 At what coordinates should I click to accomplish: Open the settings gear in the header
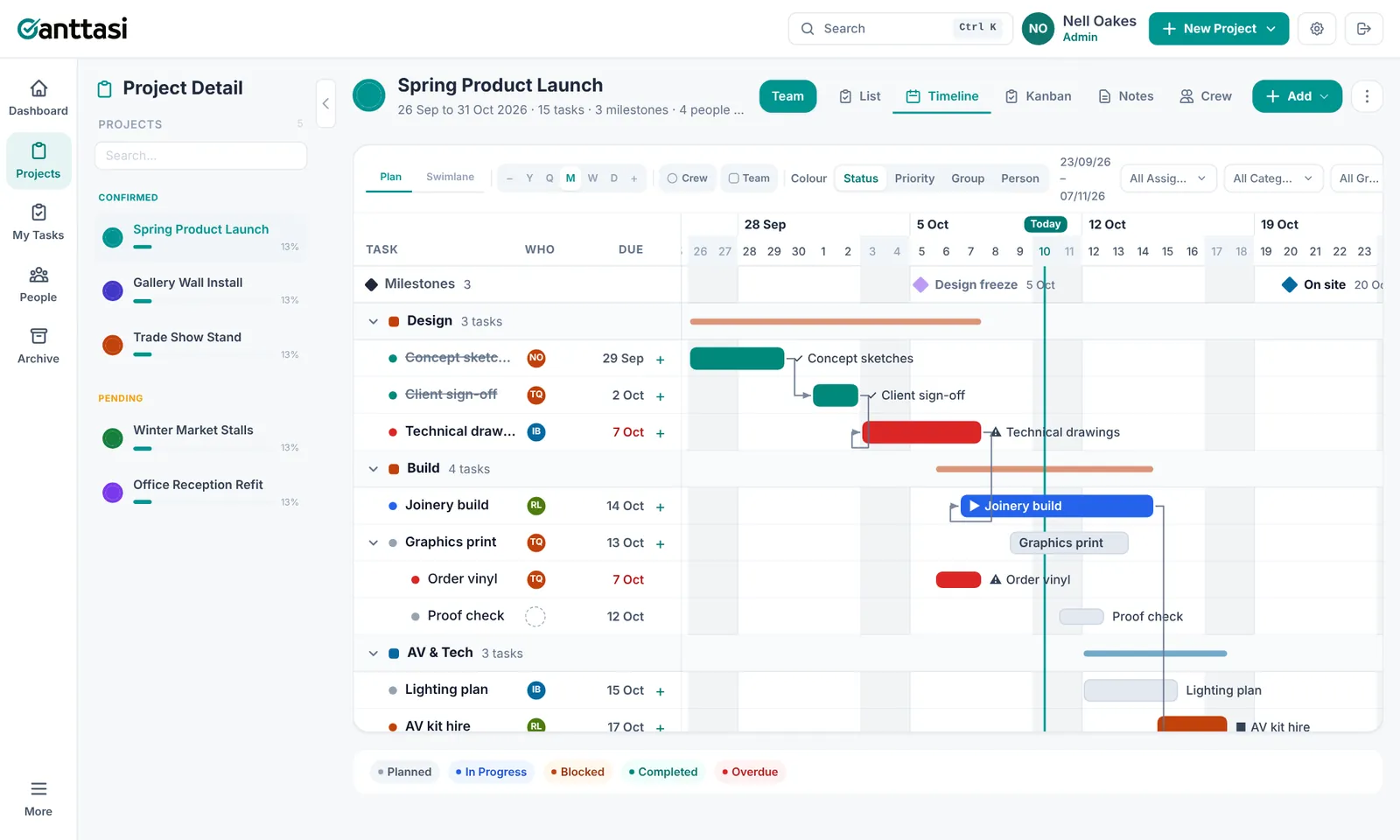[x=1317, y=29]
